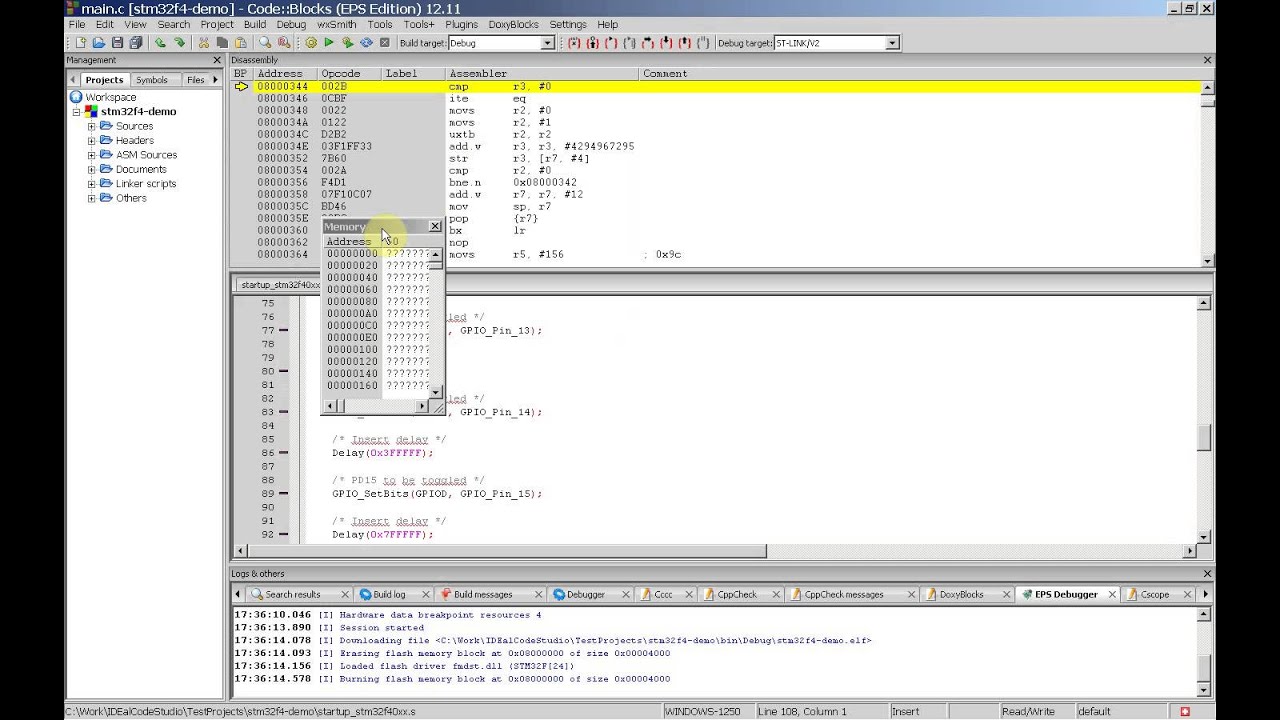This screenshot has width=1280, height=720.
Task: Open the Debug target ST-LINK/V2 dropdown
Action: [x=892, y=43]
